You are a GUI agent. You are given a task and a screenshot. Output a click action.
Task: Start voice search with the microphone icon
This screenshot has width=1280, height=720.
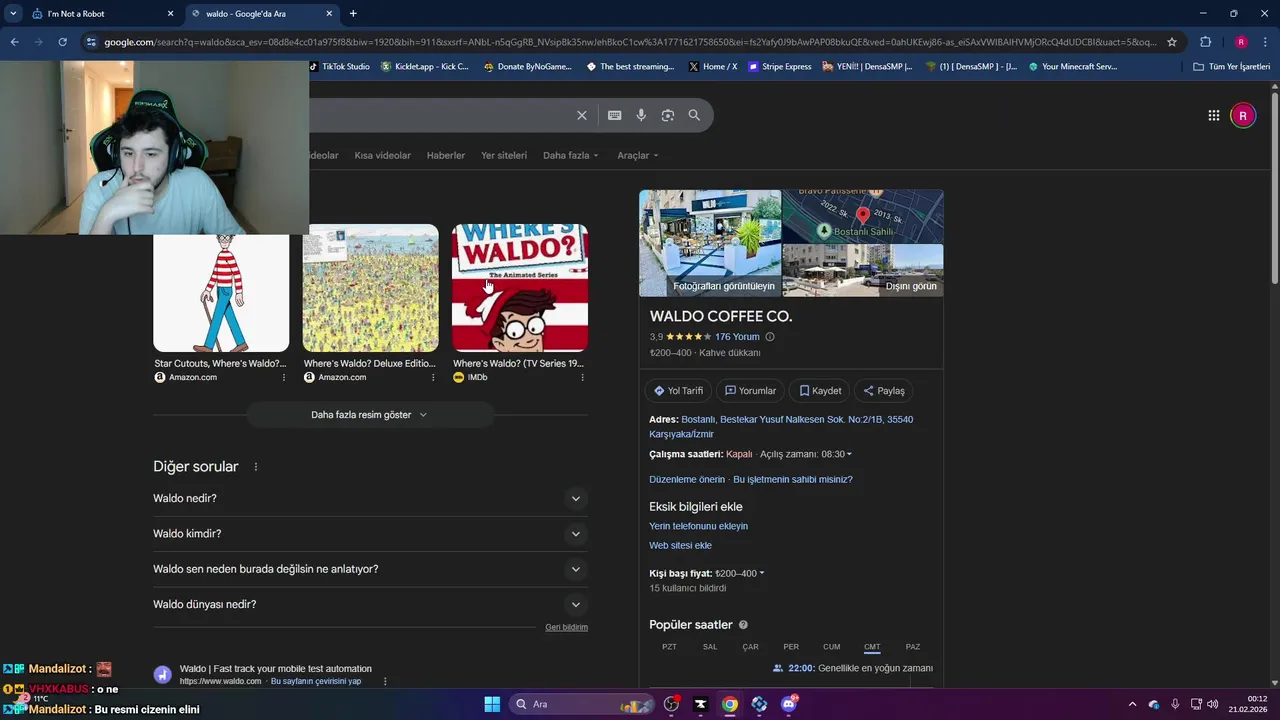pos(641,115)
